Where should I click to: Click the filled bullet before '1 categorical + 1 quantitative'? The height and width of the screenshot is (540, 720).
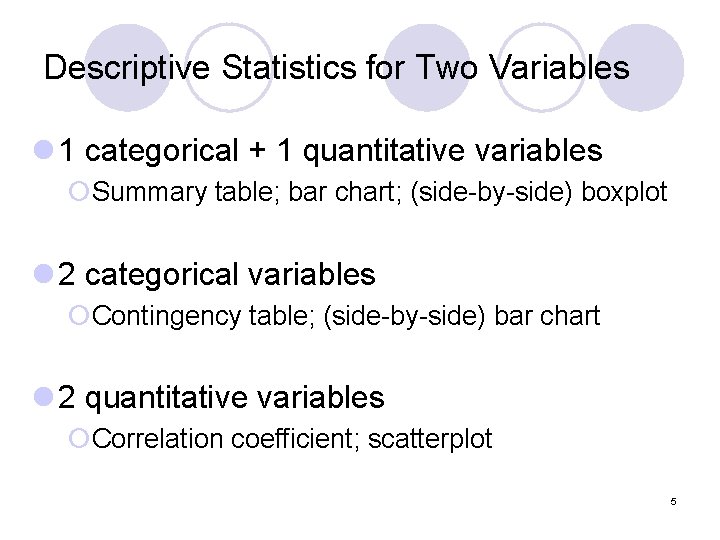tap(43, 151)
